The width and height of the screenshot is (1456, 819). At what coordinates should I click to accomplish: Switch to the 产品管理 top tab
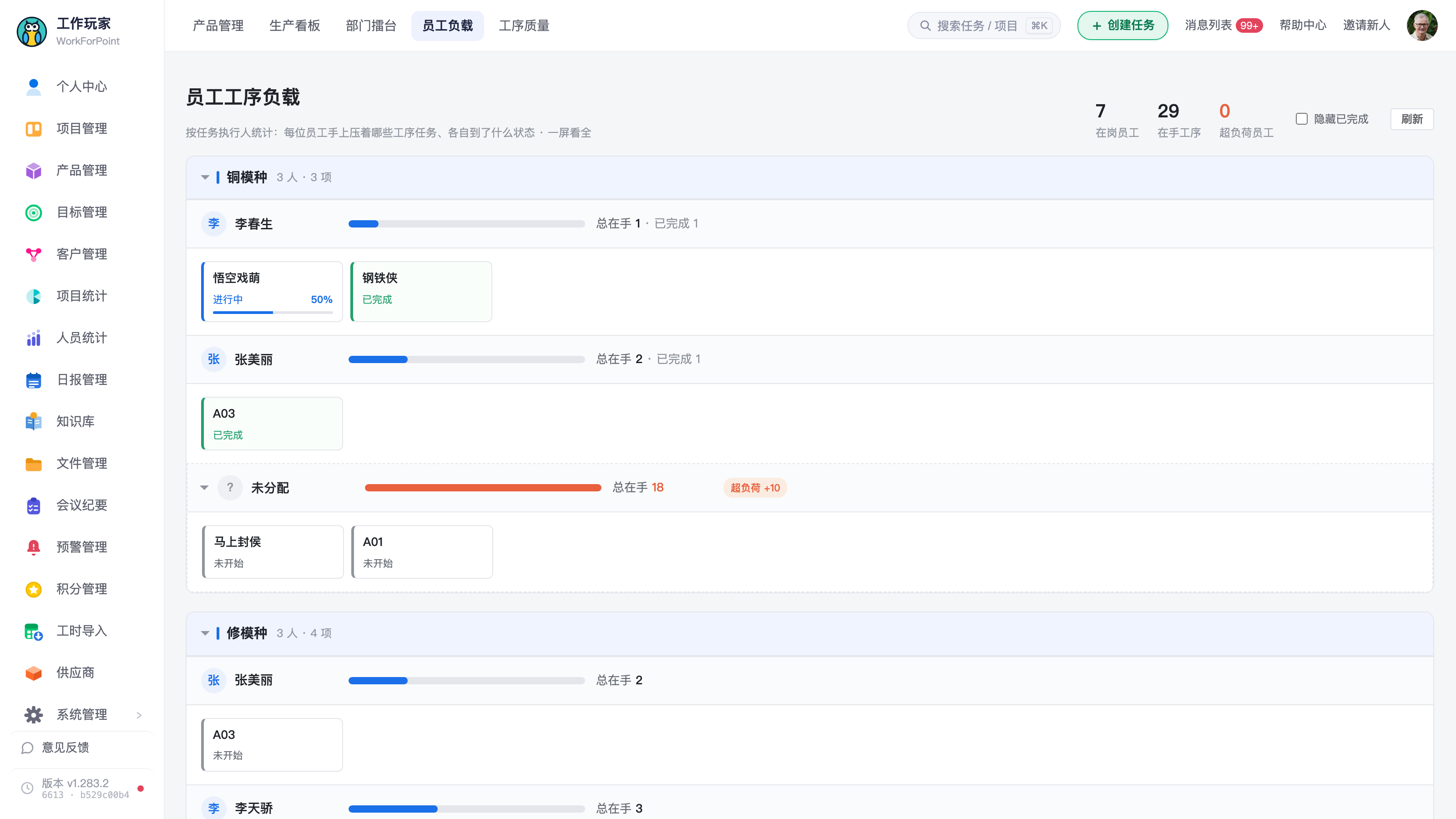pyautogui.click(x=218, y=25)
